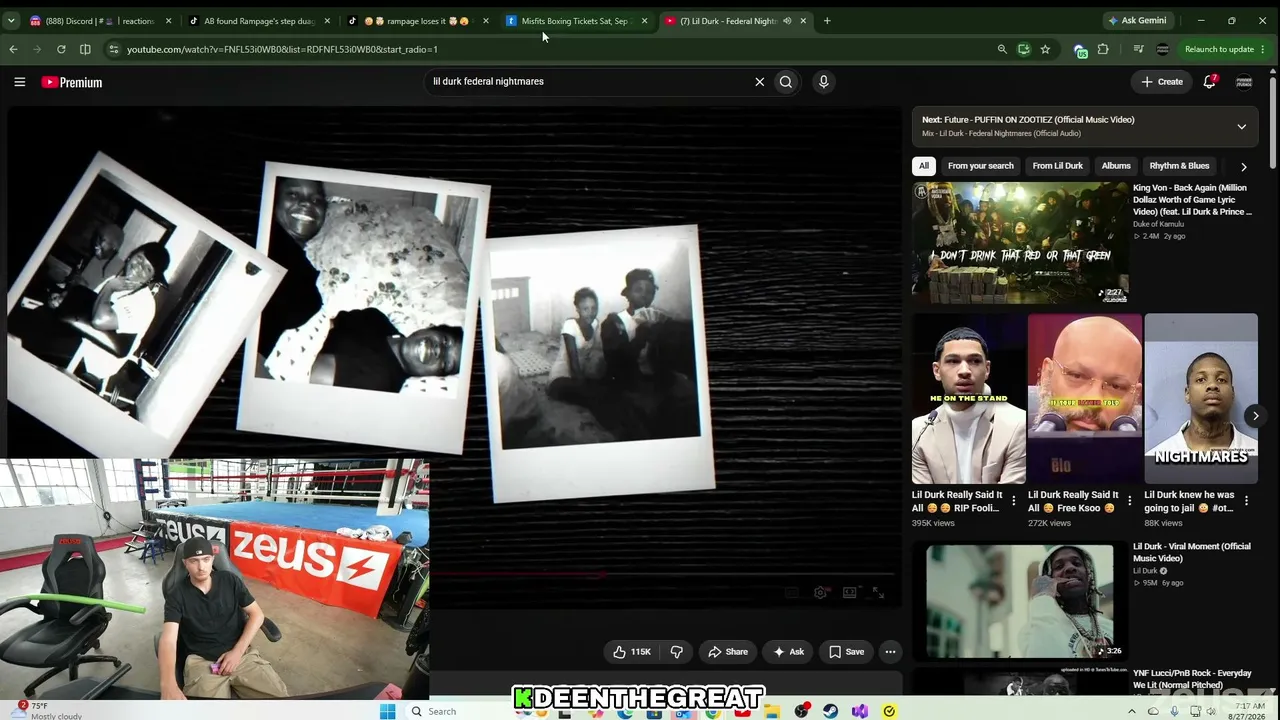This screenshot has width=1280, height=720.
Task: Seek along the video progress bar
Action: tap(665, 575)
